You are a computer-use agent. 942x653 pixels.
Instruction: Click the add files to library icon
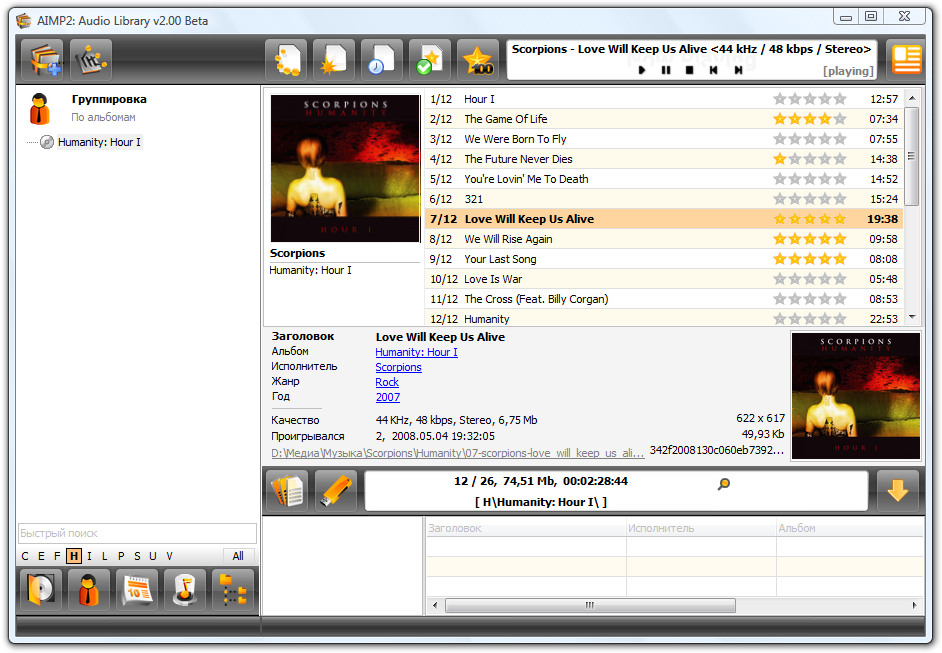(x=42, y=60)
